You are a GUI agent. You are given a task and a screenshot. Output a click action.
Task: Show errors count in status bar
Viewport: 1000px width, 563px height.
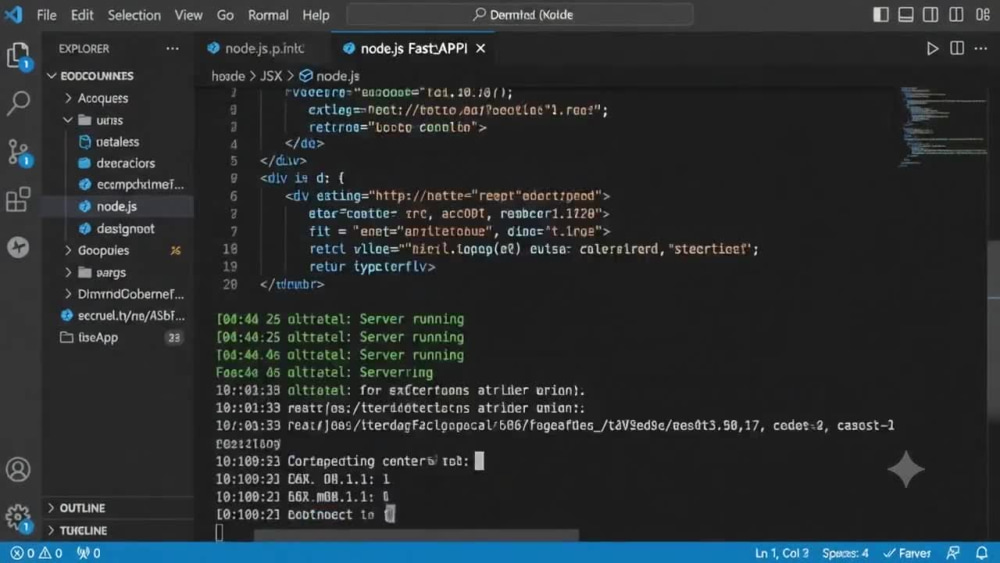pos(23,553)
